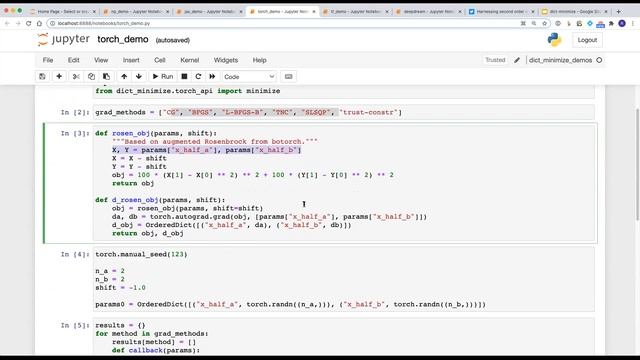Open the Help menu
640x360 pixels.
(x=259, y=60)
